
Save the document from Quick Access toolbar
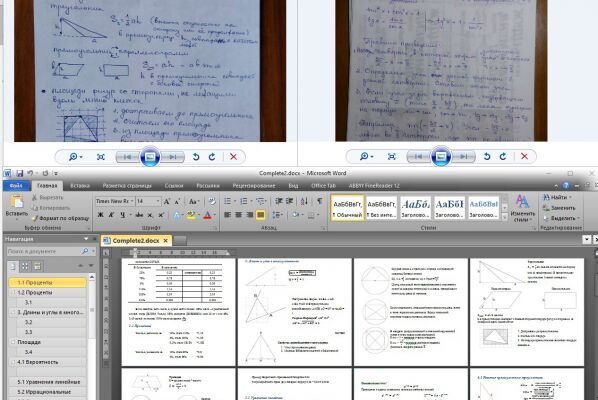19,173
